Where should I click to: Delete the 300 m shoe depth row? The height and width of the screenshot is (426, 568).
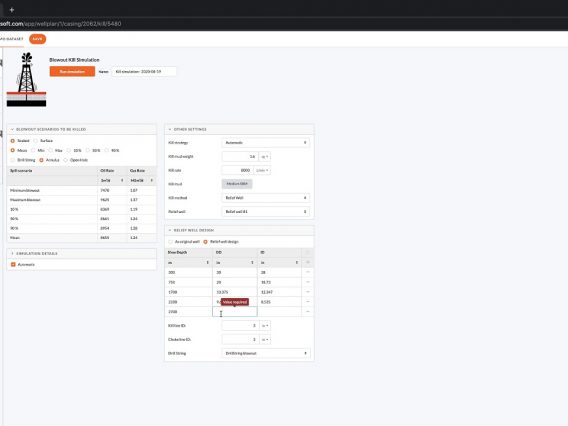[x=308, y=272]
